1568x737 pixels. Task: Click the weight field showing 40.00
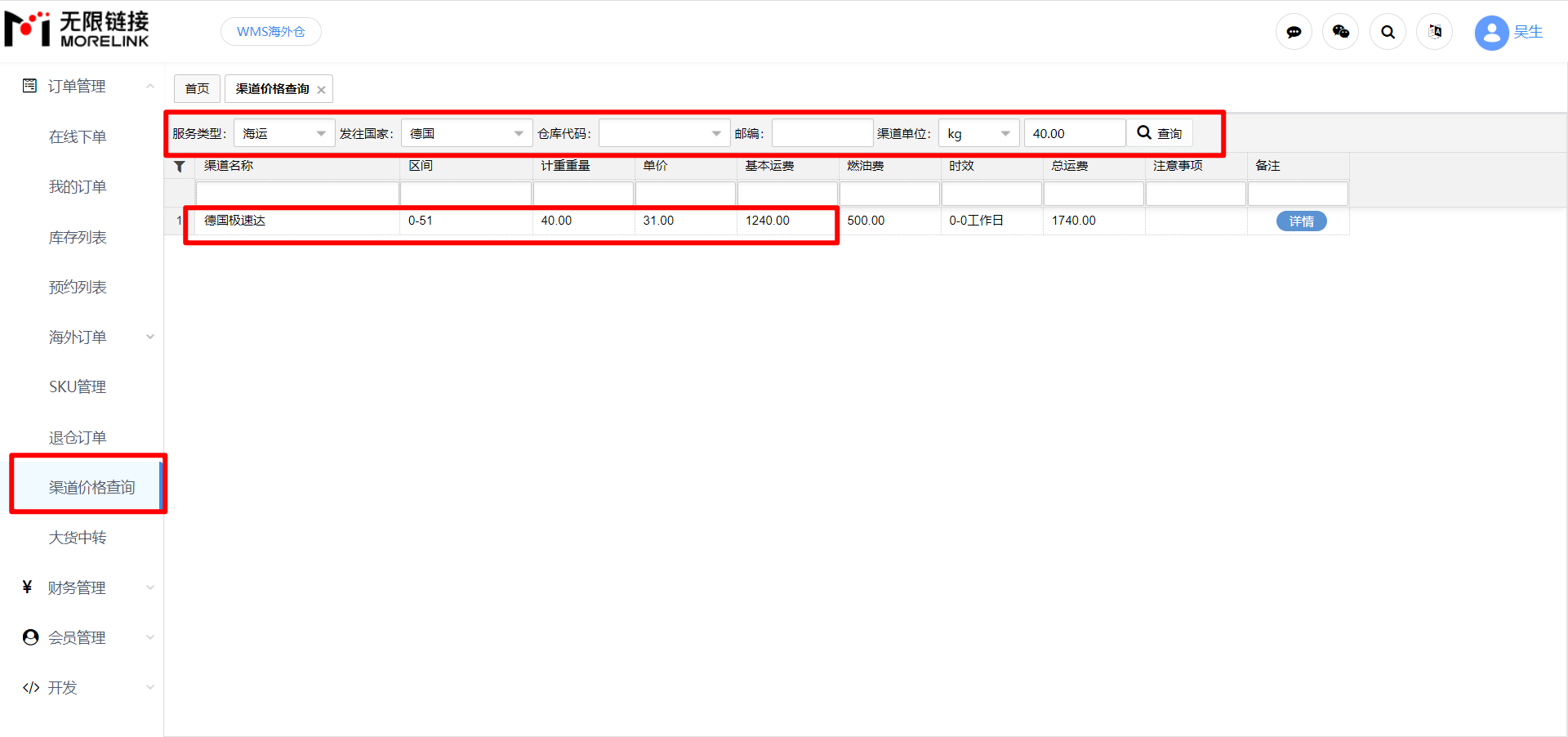[x=1075, y=133]
